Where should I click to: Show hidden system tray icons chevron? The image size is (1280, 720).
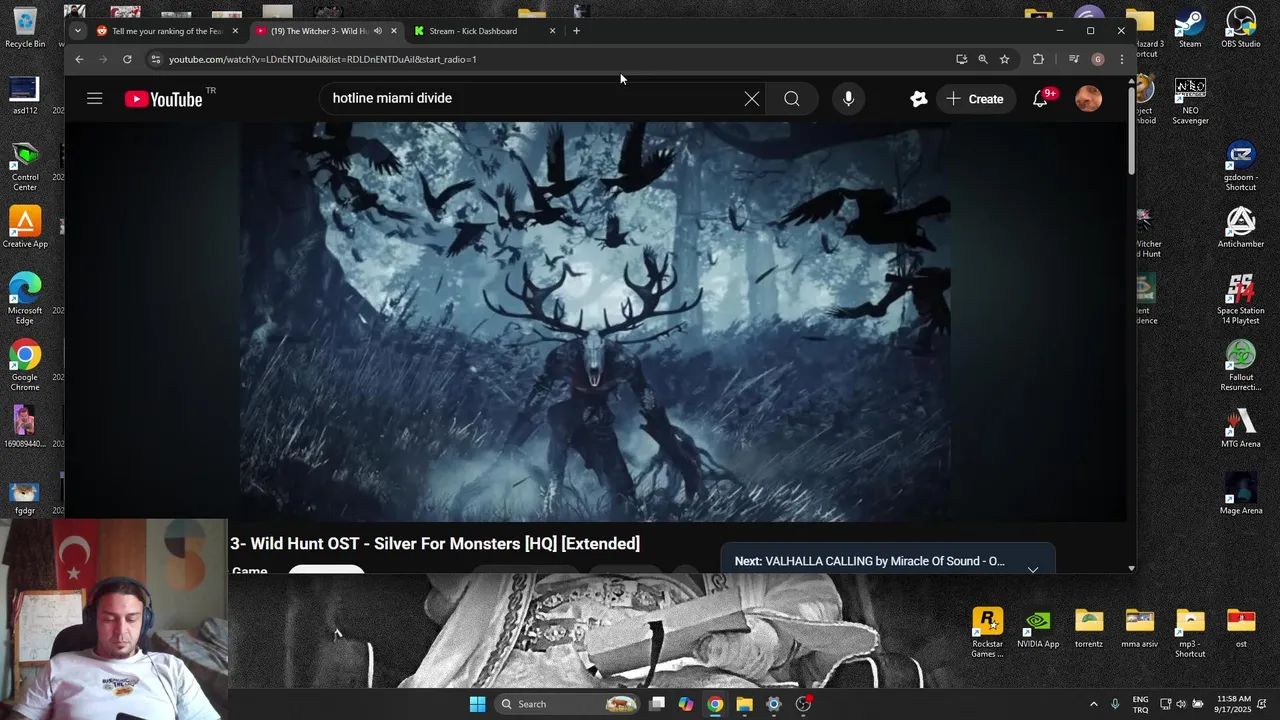pos(1093,704)
